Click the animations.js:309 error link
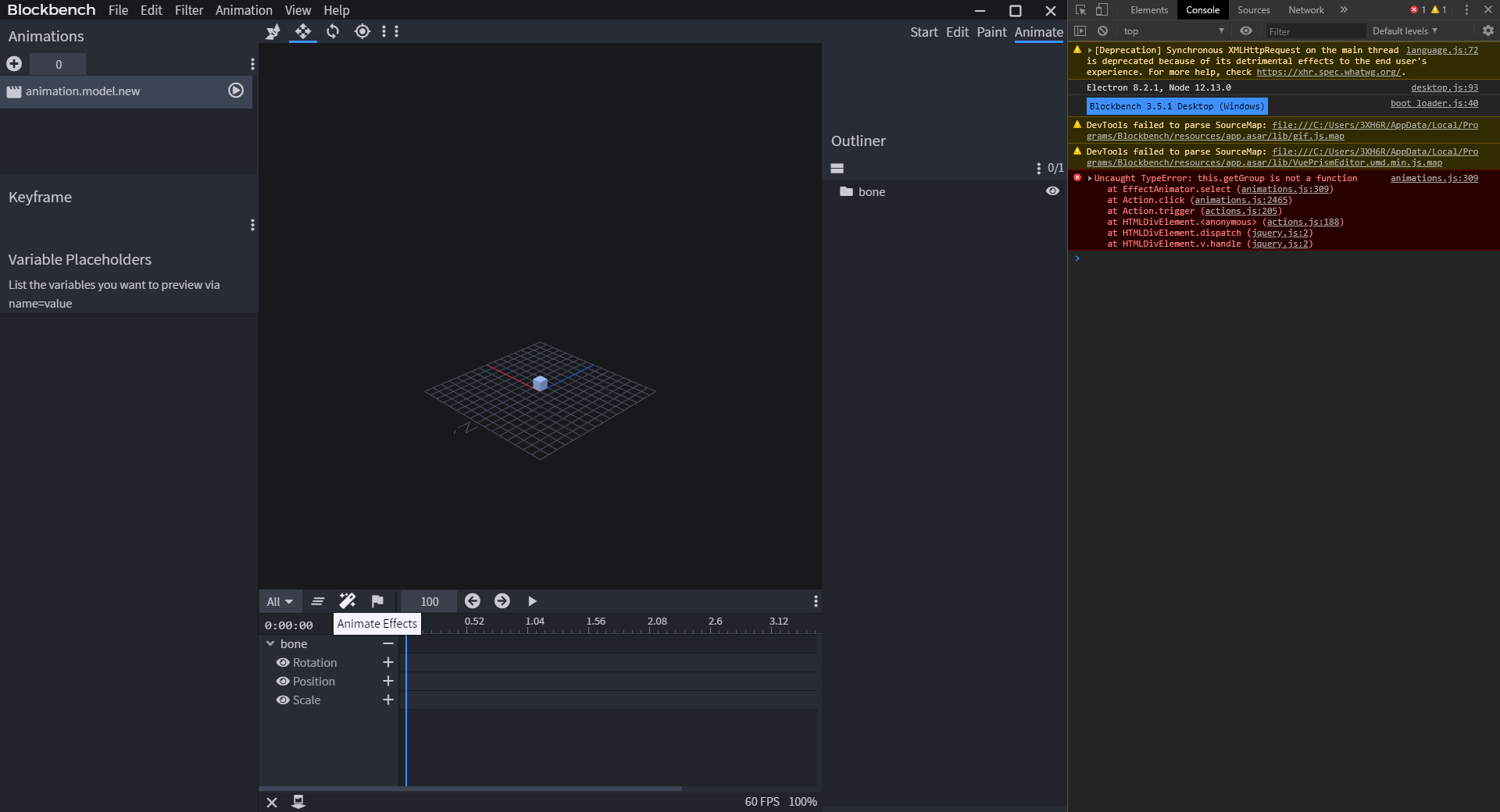The width and height of the screenshot is (1500, 812). [1433, 178]
